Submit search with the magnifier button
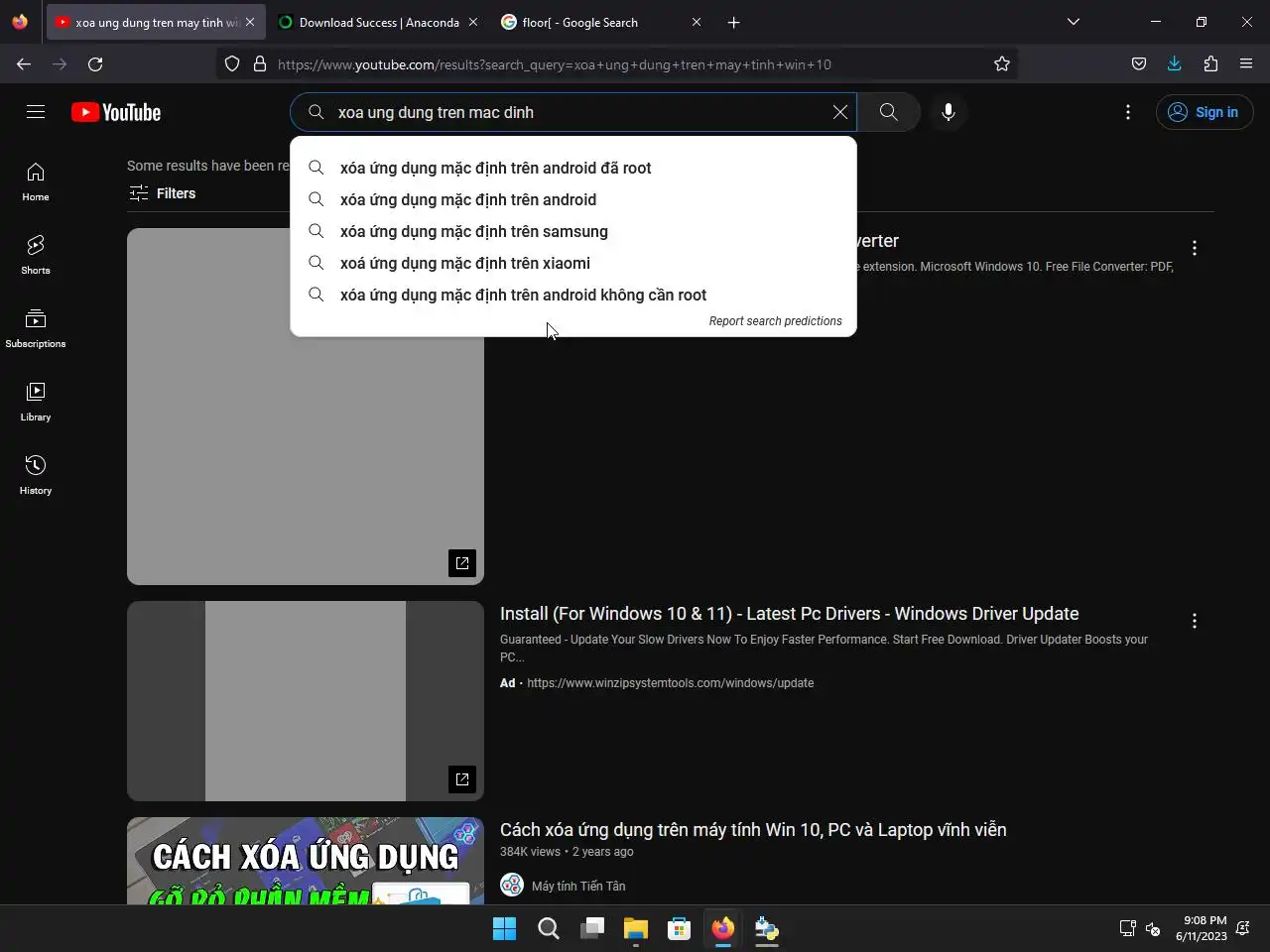 pos(889,112)
